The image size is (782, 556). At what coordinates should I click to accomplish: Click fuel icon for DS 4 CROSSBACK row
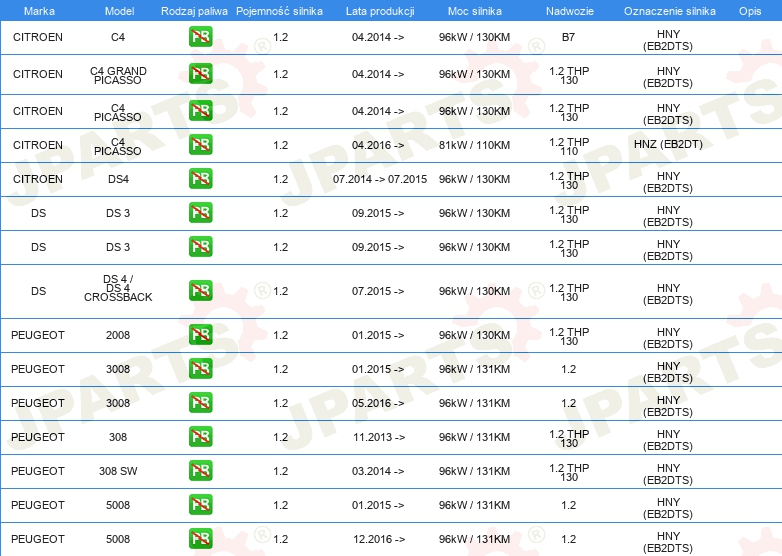click(200, 291)
